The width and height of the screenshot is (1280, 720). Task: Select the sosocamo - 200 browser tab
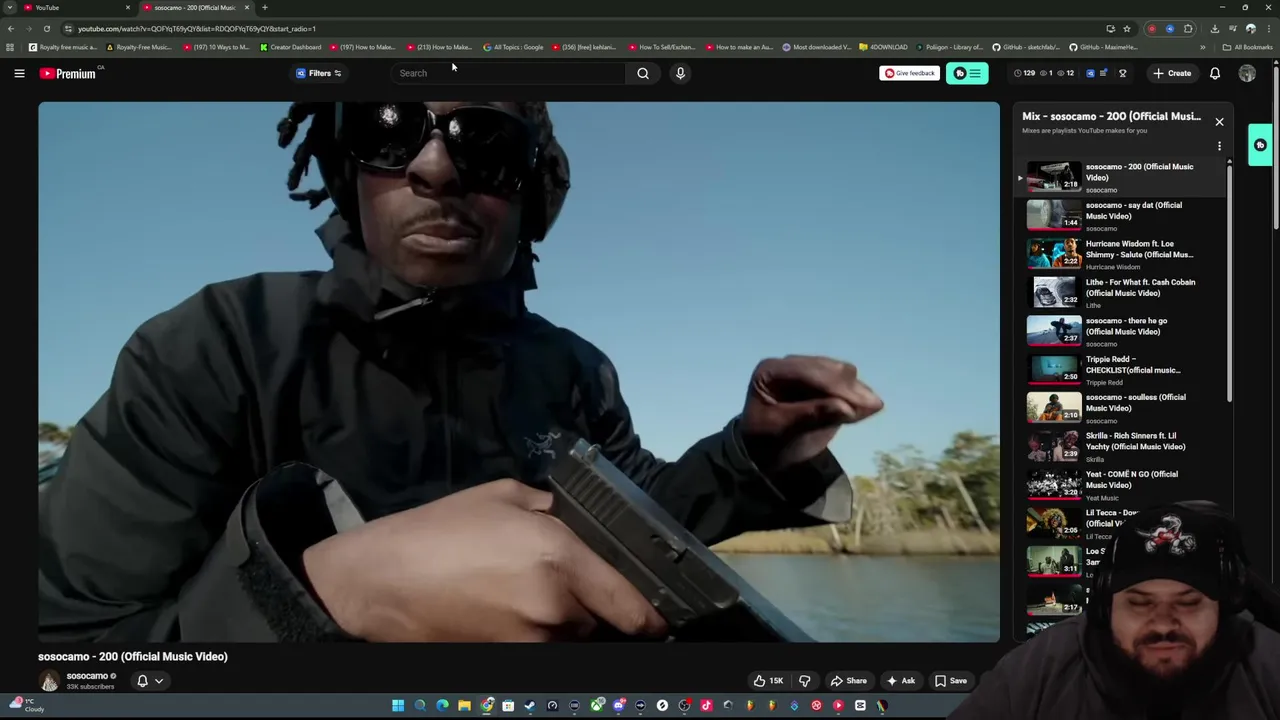(x=195, y=8)
